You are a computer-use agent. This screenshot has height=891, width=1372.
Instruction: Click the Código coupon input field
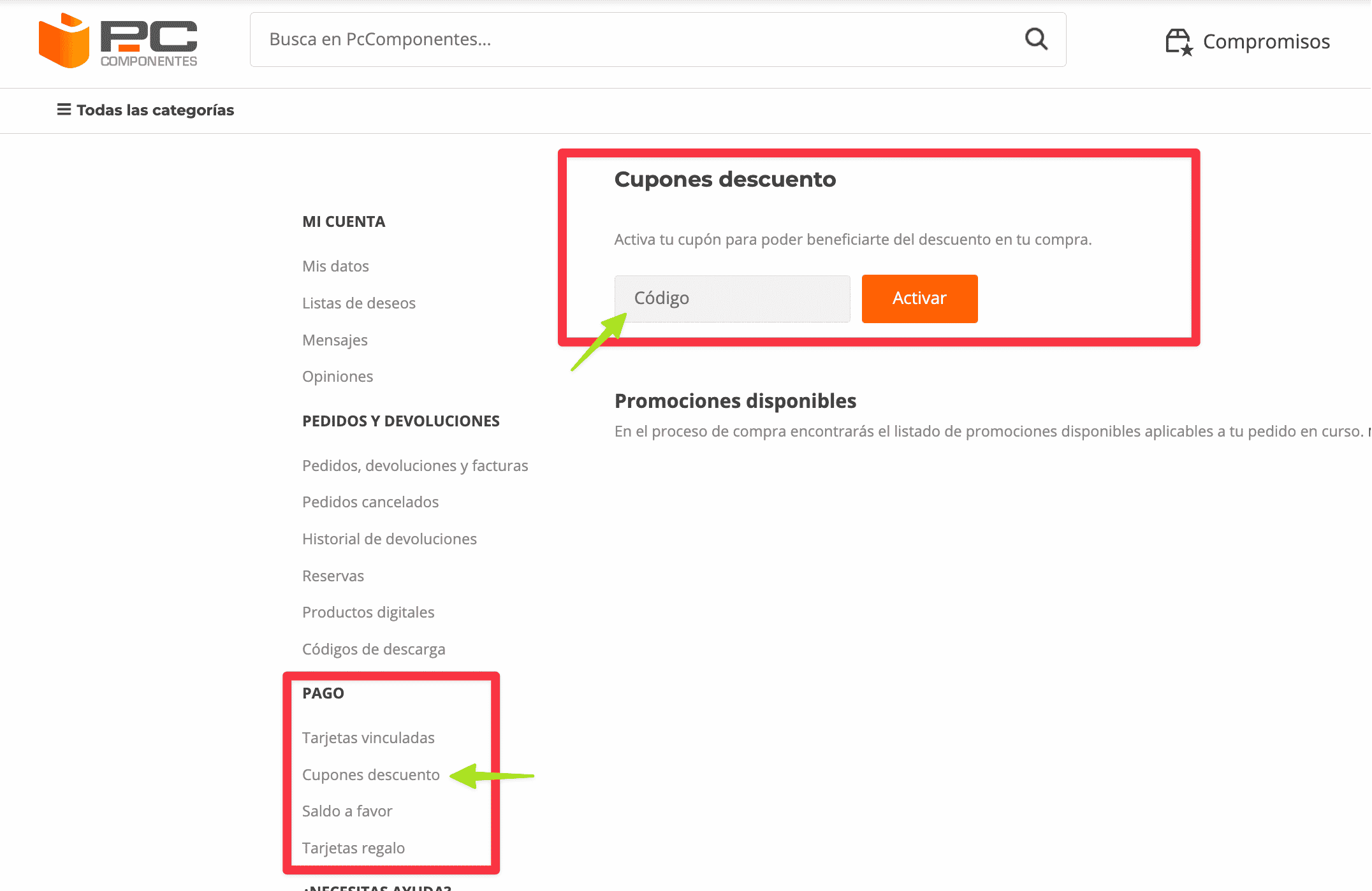click(731, 298)
